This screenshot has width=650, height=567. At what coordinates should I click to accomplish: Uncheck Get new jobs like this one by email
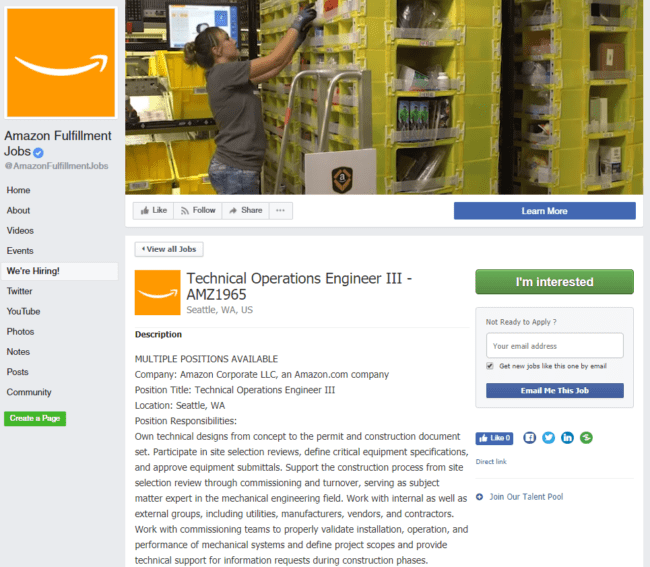[x=490, y=366]
